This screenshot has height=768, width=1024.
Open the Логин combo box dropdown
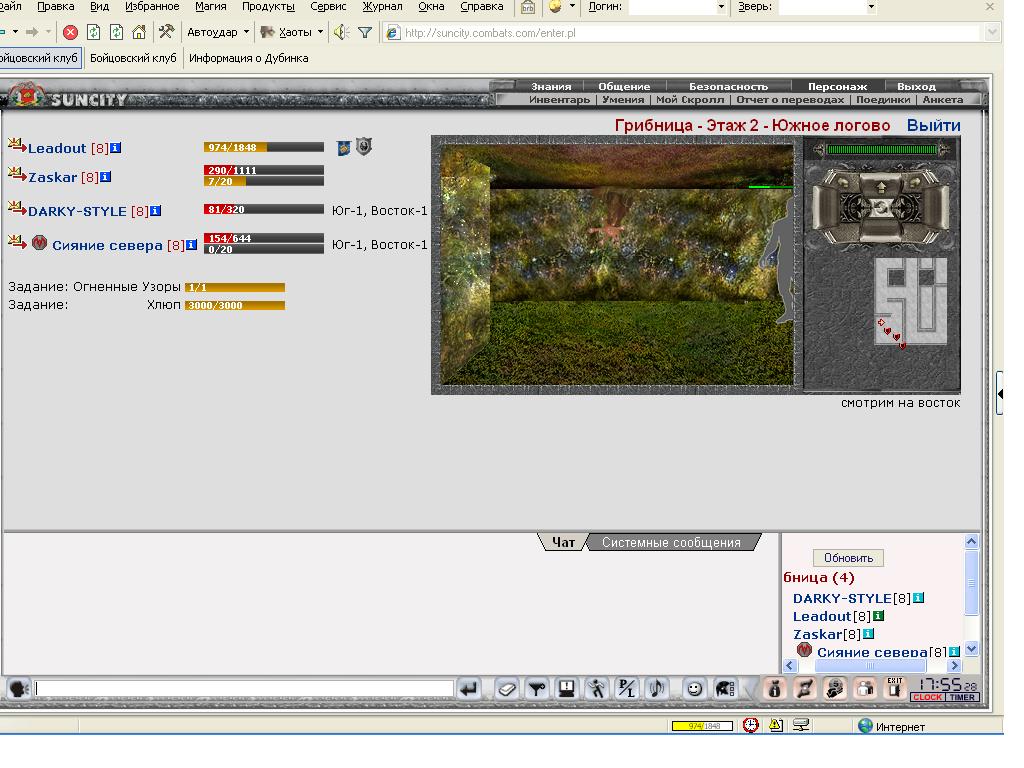(x=721, y=7)
